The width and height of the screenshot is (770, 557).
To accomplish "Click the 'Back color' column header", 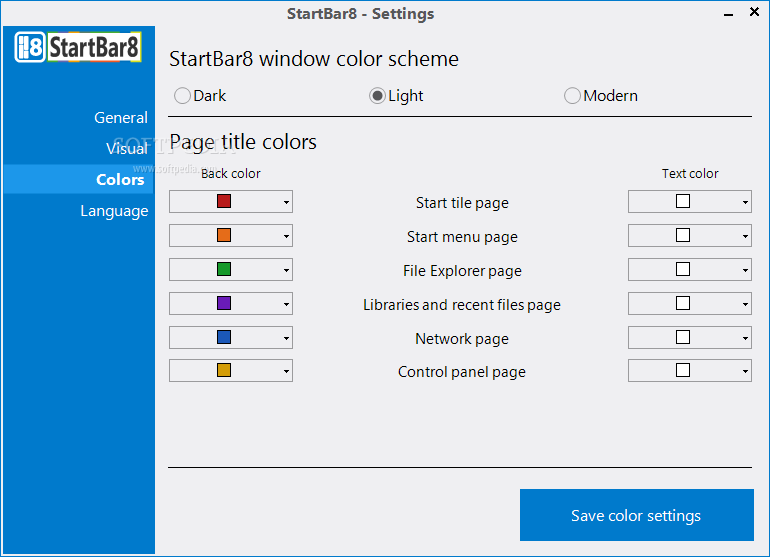I will (x=231, y=173).
